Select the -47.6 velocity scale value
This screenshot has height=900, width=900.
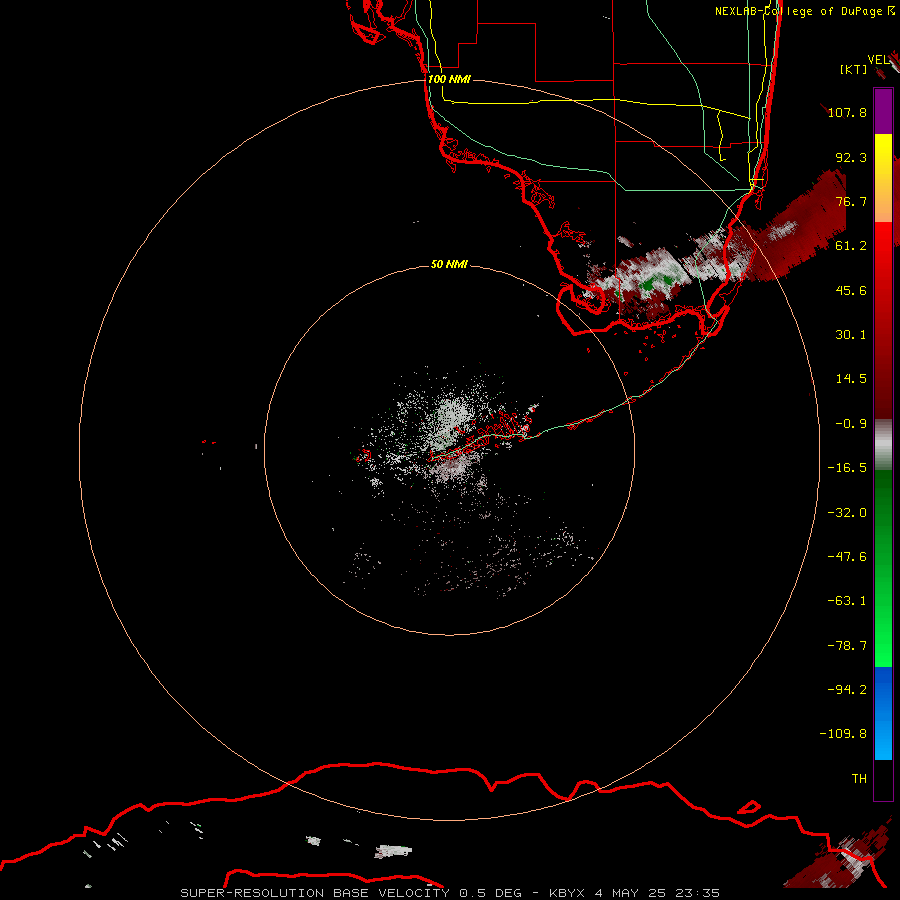[x=847, y=557]
